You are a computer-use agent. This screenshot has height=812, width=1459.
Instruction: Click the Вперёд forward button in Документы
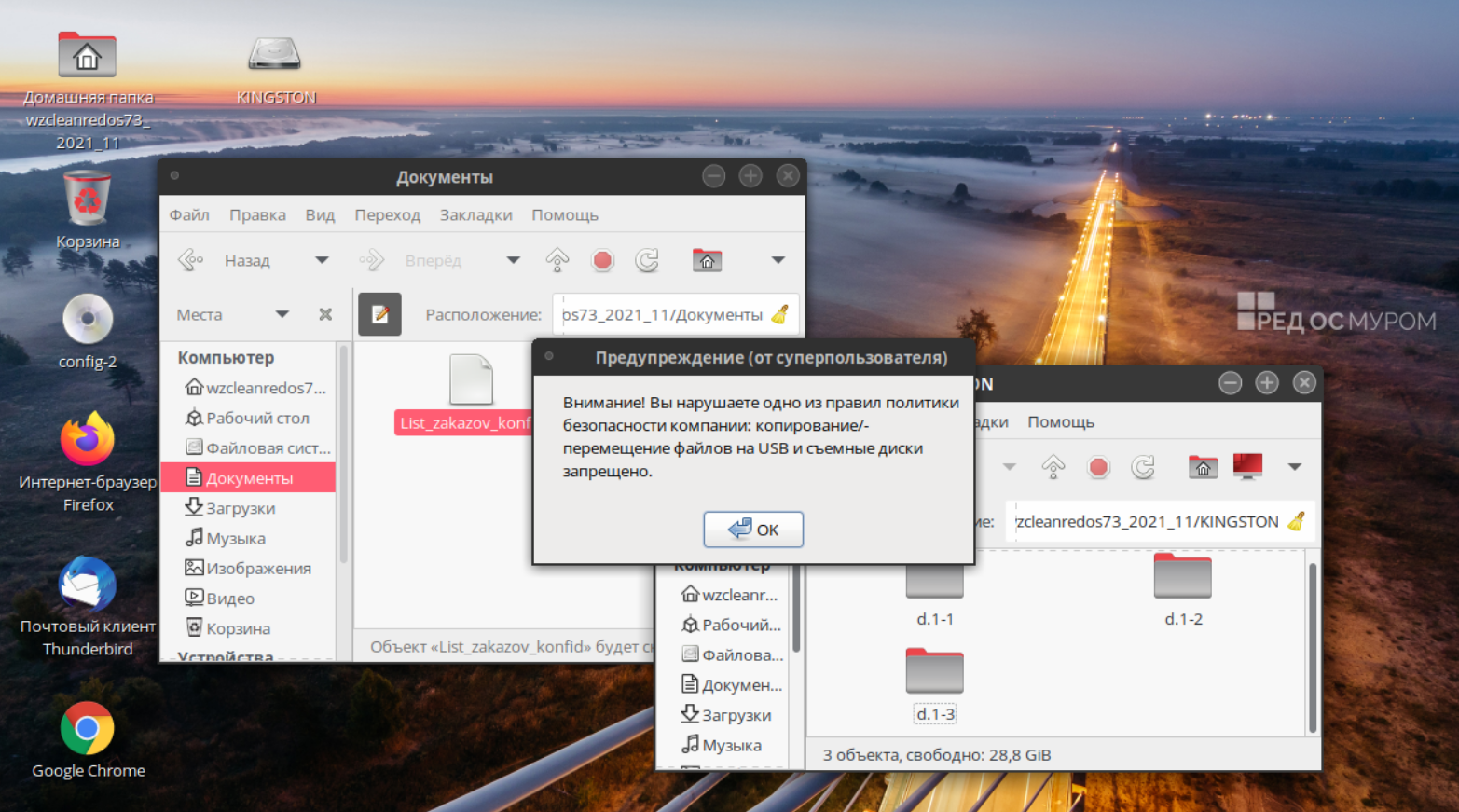pos(411,260)
